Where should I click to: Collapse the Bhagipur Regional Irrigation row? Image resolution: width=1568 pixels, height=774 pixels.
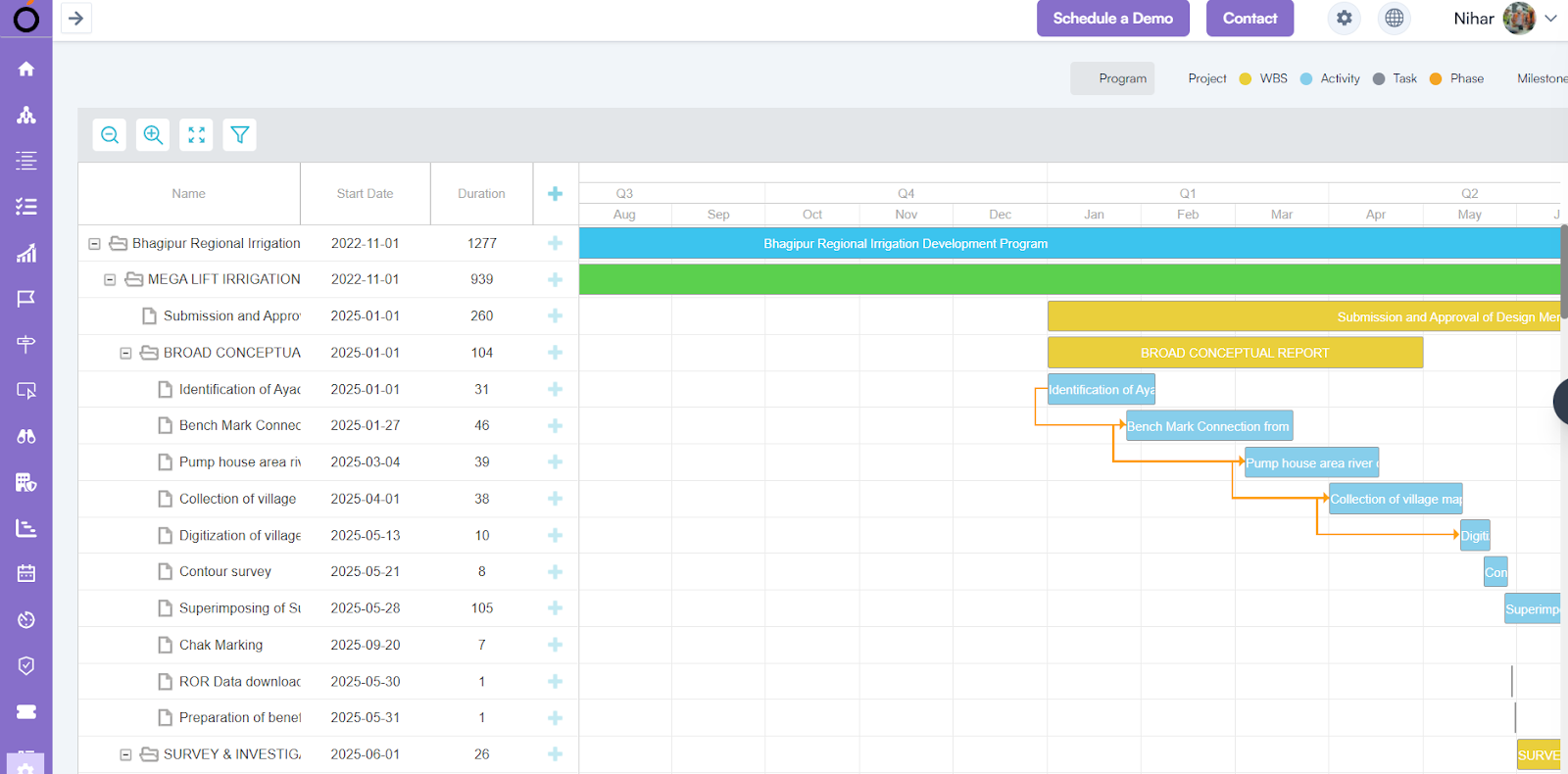pyautogui.click(x=95, y=244)
